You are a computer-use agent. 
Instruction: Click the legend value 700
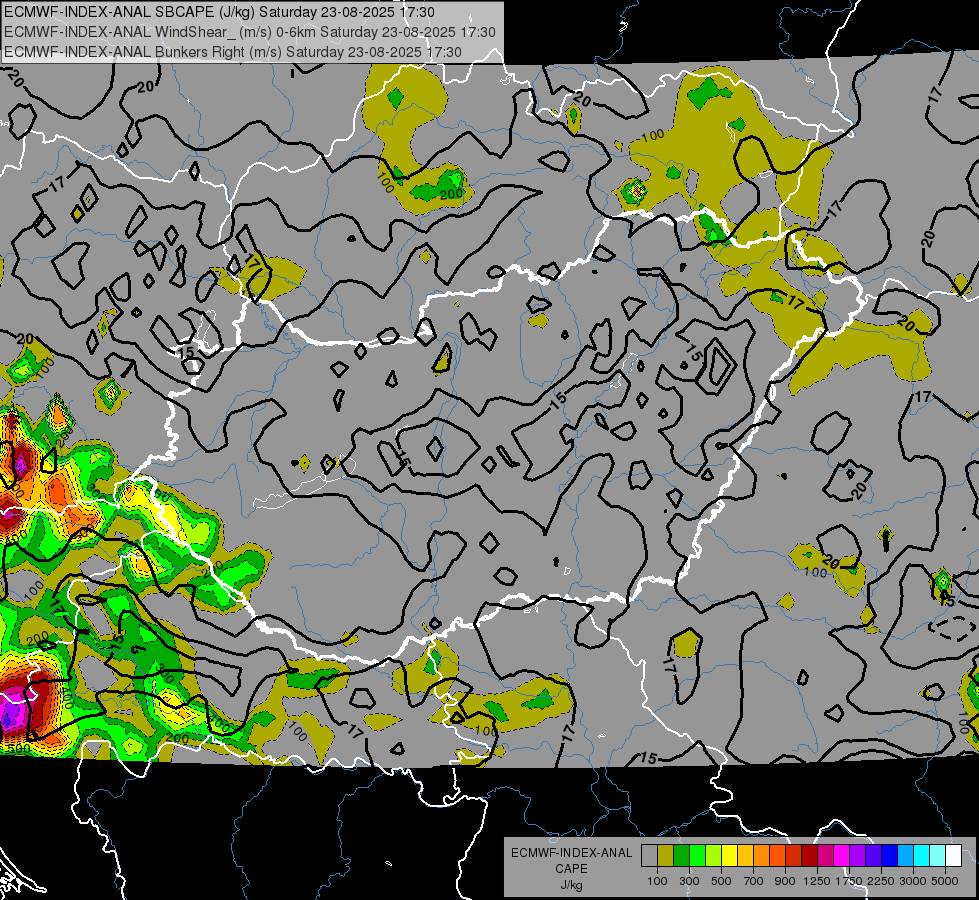pos(754,881)
